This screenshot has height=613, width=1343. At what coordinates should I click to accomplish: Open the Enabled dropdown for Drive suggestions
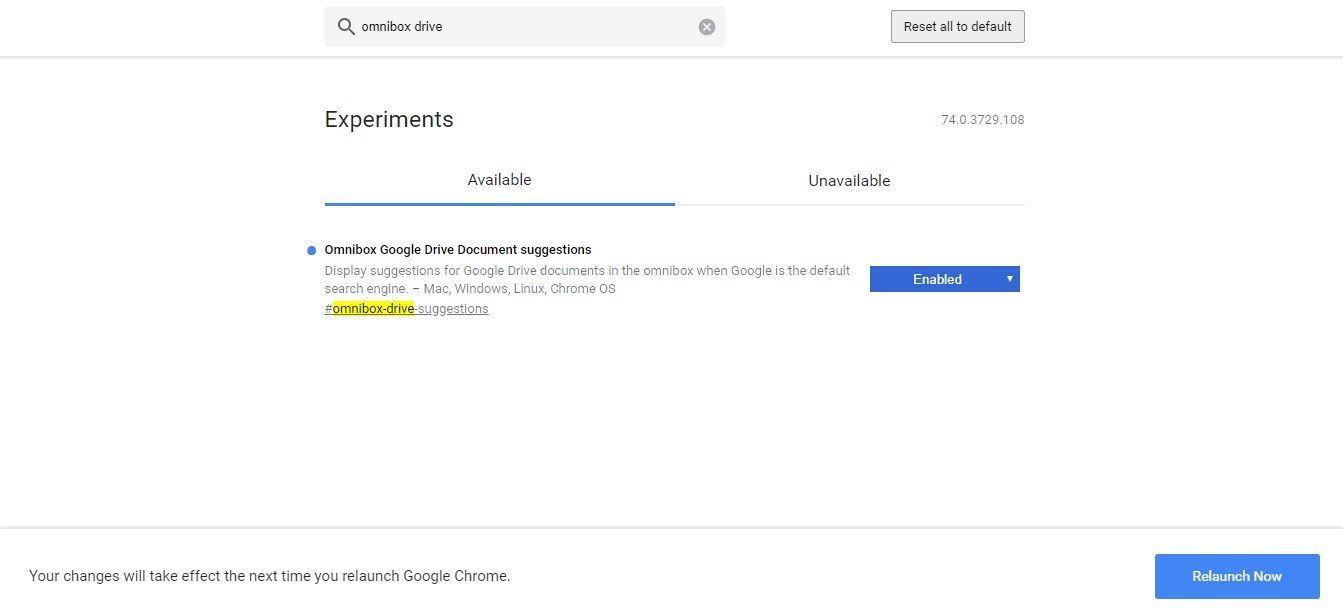(945, 279)
